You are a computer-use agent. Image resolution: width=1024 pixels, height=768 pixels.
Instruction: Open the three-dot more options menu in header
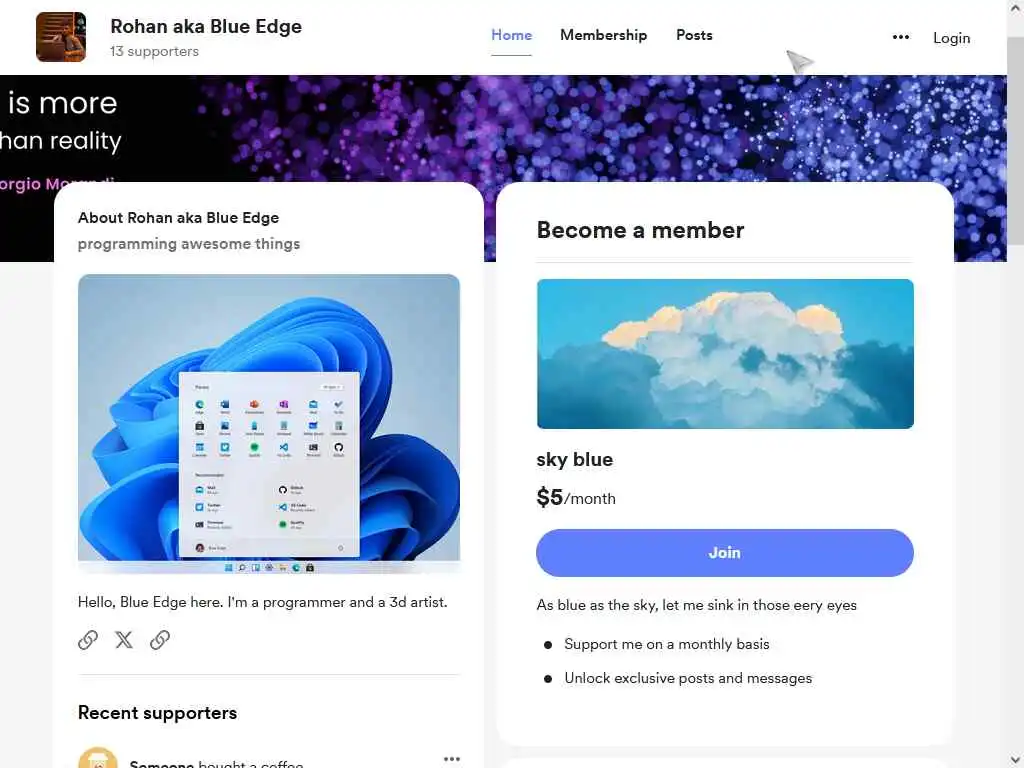pyautogui.click(x=901, y=37)
